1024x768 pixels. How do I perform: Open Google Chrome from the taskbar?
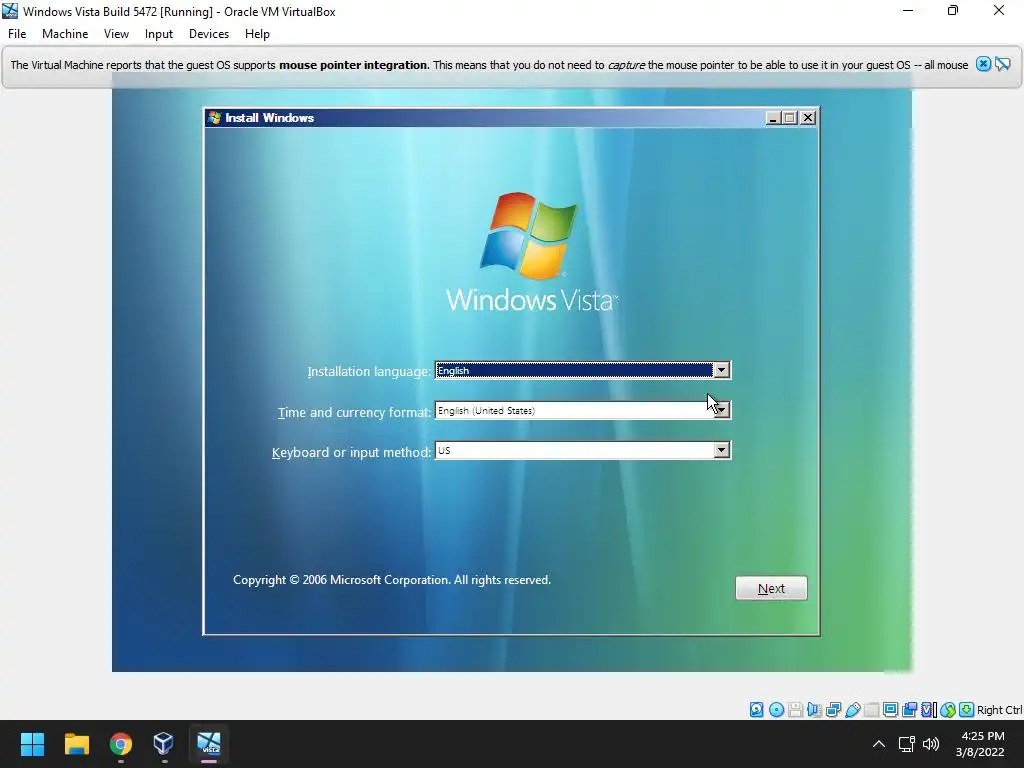(x=120, y=744)
